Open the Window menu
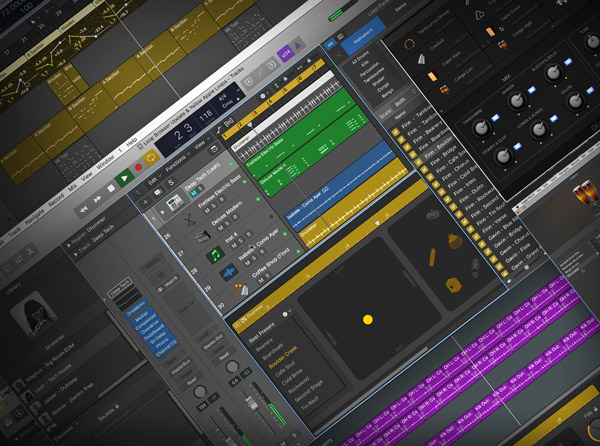 105,161
